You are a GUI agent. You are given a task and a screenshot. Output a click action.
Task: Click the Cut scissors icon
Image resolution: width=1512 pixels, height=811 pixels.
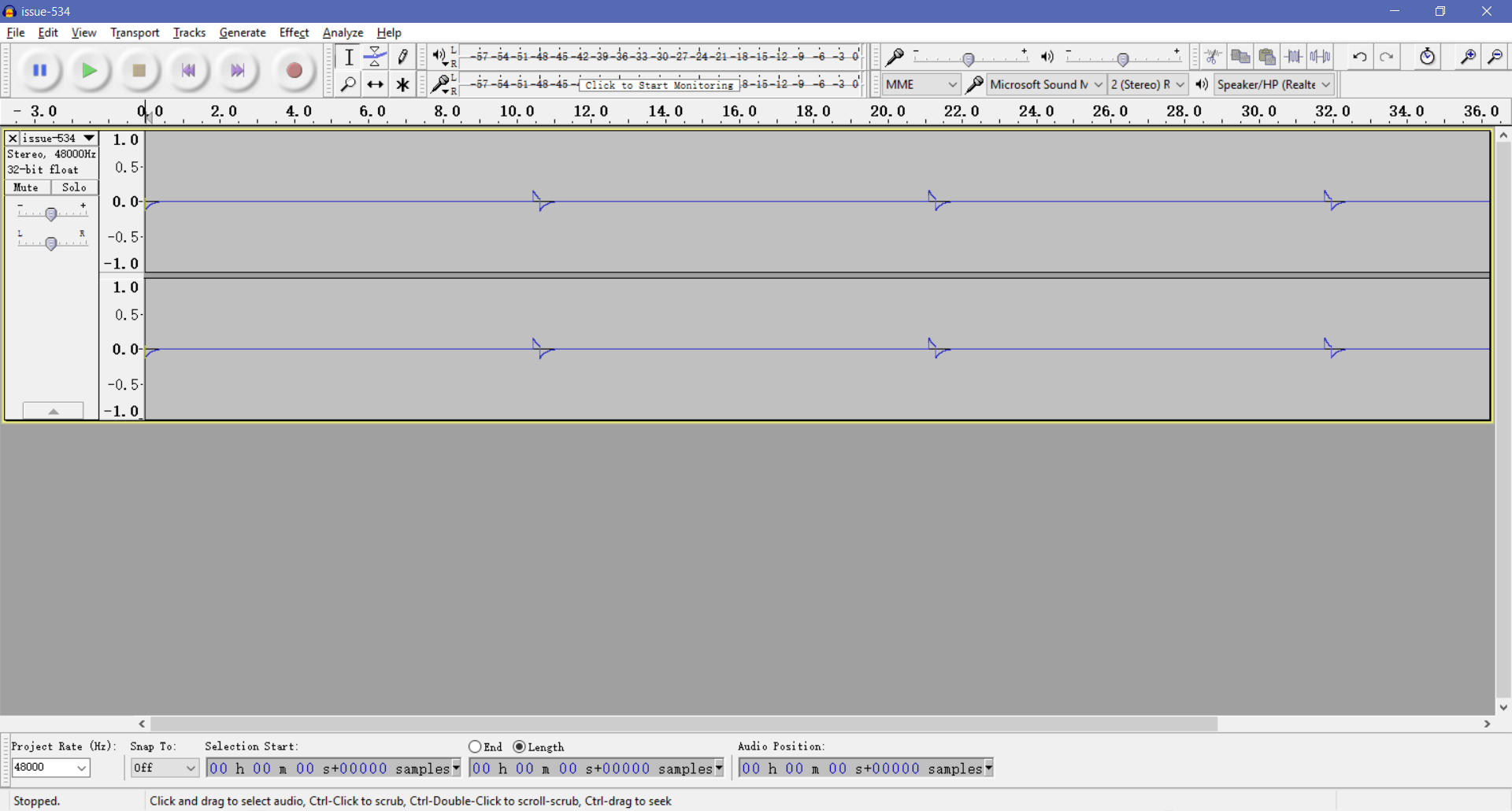[1213, 57]
